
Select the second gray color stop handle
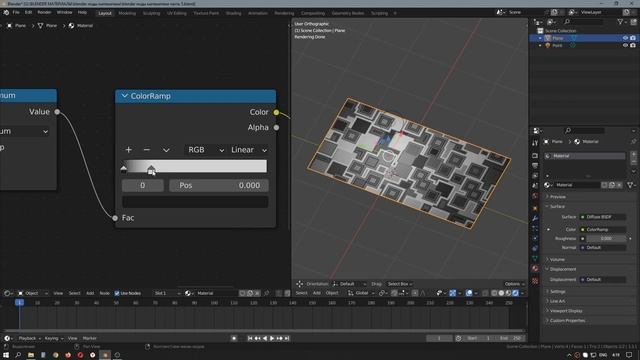coord(151,170)
